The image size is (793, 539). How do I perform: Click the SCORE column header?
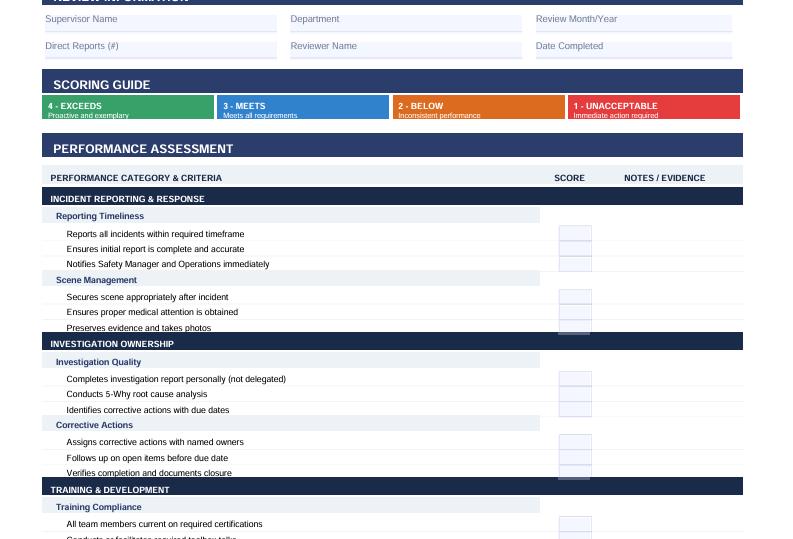click(569, 178)
